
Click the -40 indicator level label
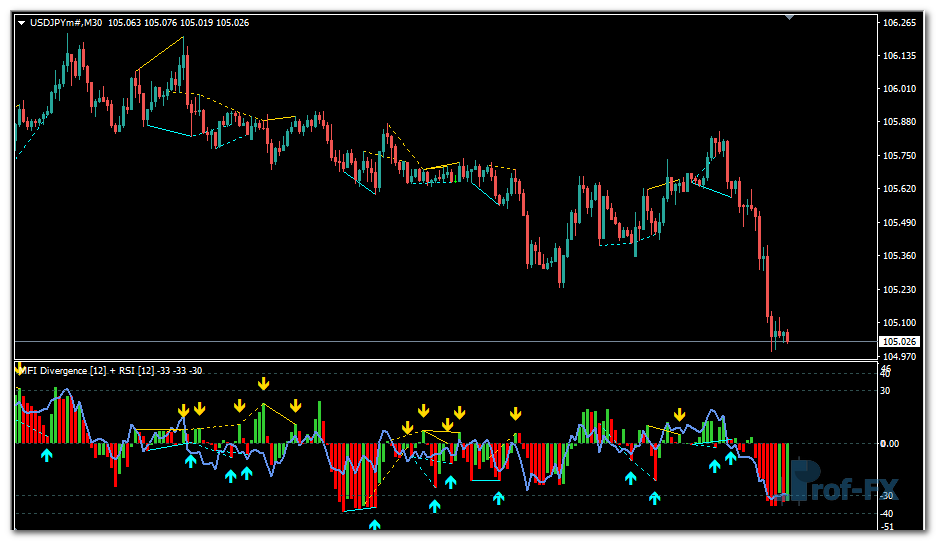click(886, 514)
